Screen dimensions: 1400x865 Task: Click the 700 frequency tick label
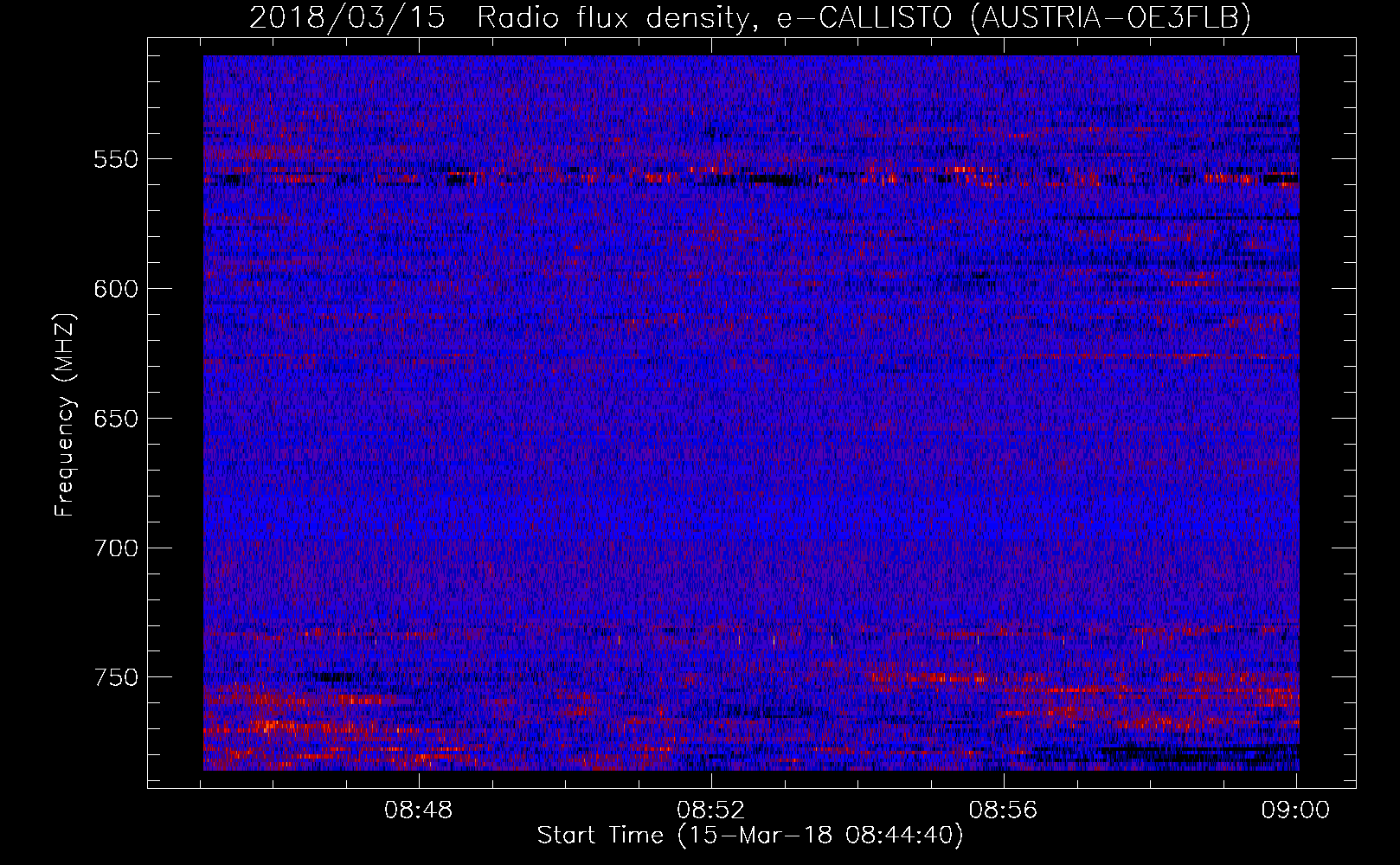coord(116,548)
